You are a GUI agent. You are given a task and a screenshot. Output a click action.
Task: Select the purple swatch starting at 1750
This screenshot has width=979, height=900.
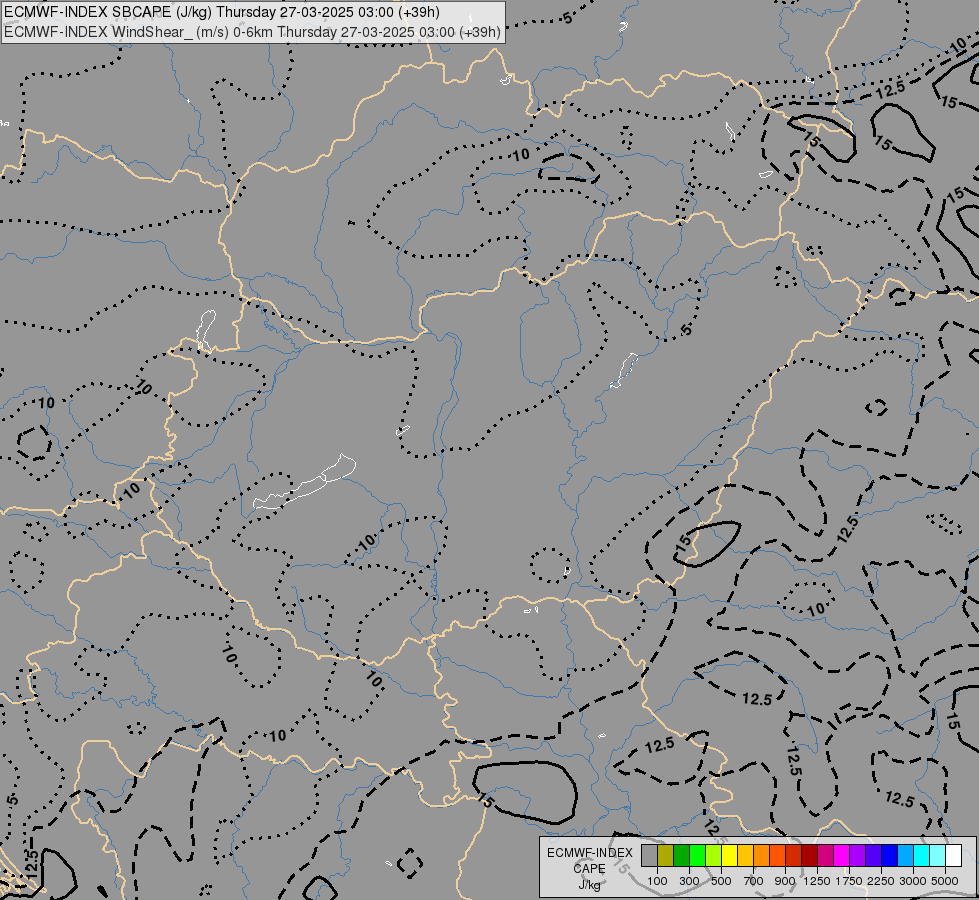point(857,855)
